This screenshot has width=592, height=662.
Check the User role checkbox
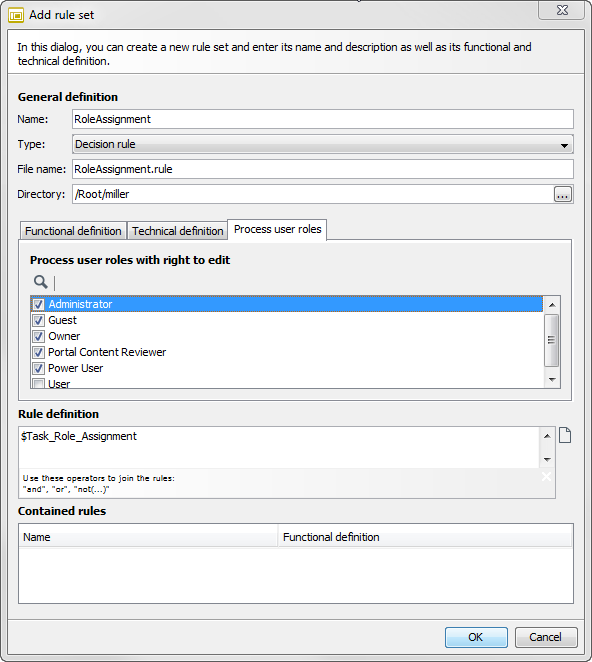tap(38, 384)
